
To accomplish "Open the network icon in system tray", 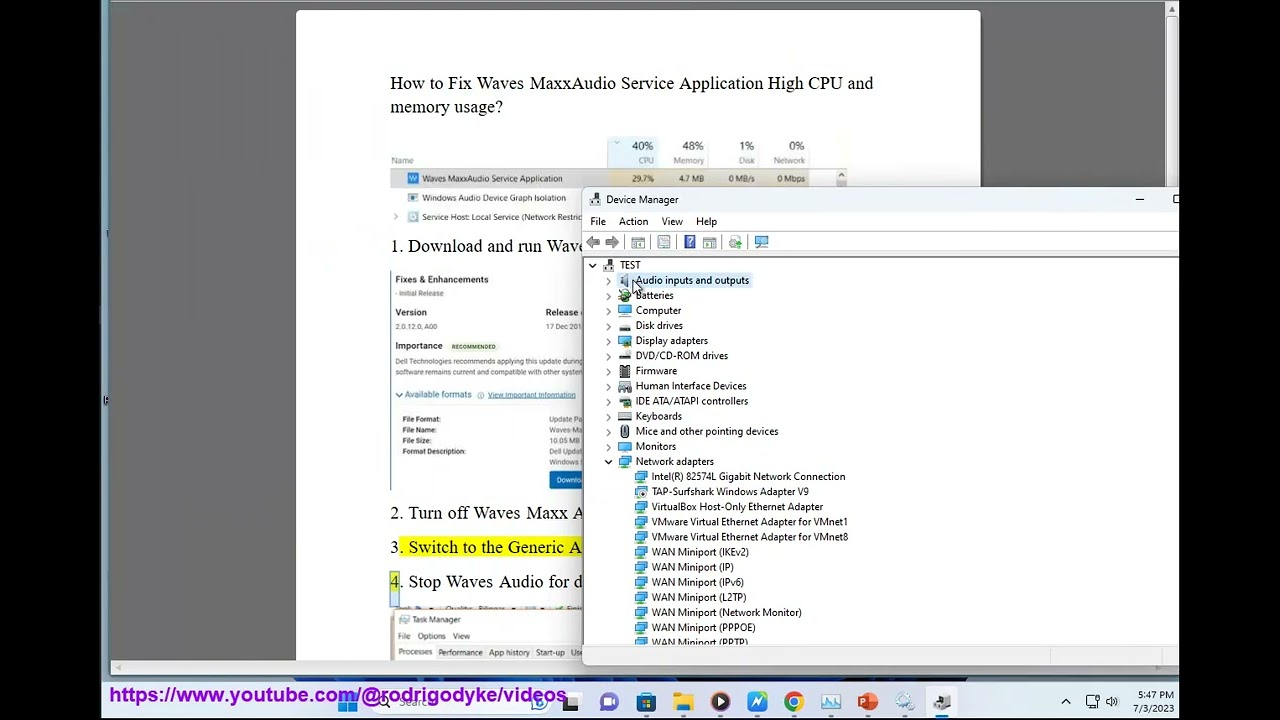I will pos(1092,702).
